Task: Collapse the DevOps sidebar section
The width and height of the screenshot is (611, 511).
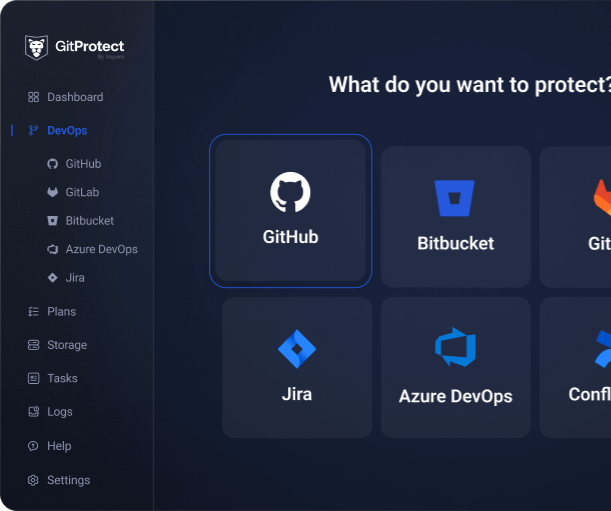Action: (x=66, y=130)
